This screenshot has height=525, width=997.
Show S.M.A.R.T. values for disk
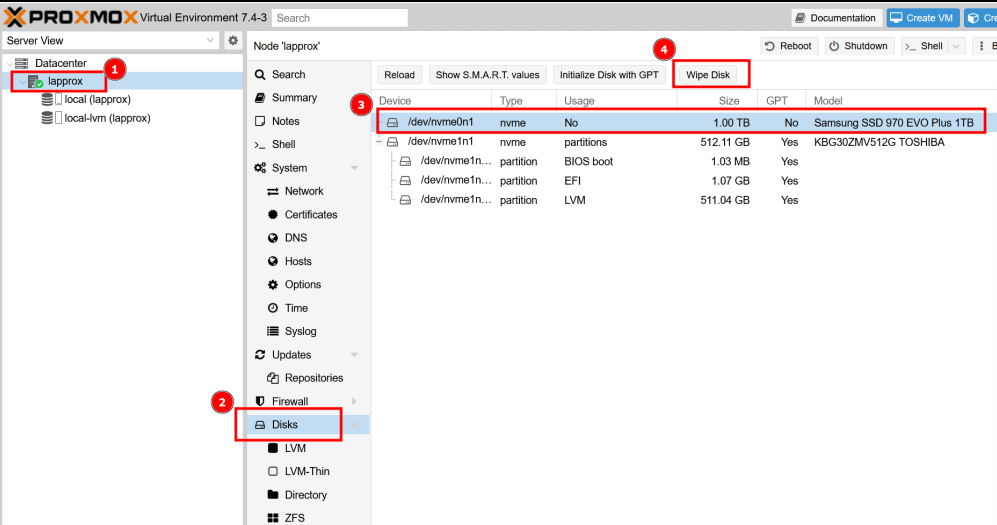[x=487, y=75]
